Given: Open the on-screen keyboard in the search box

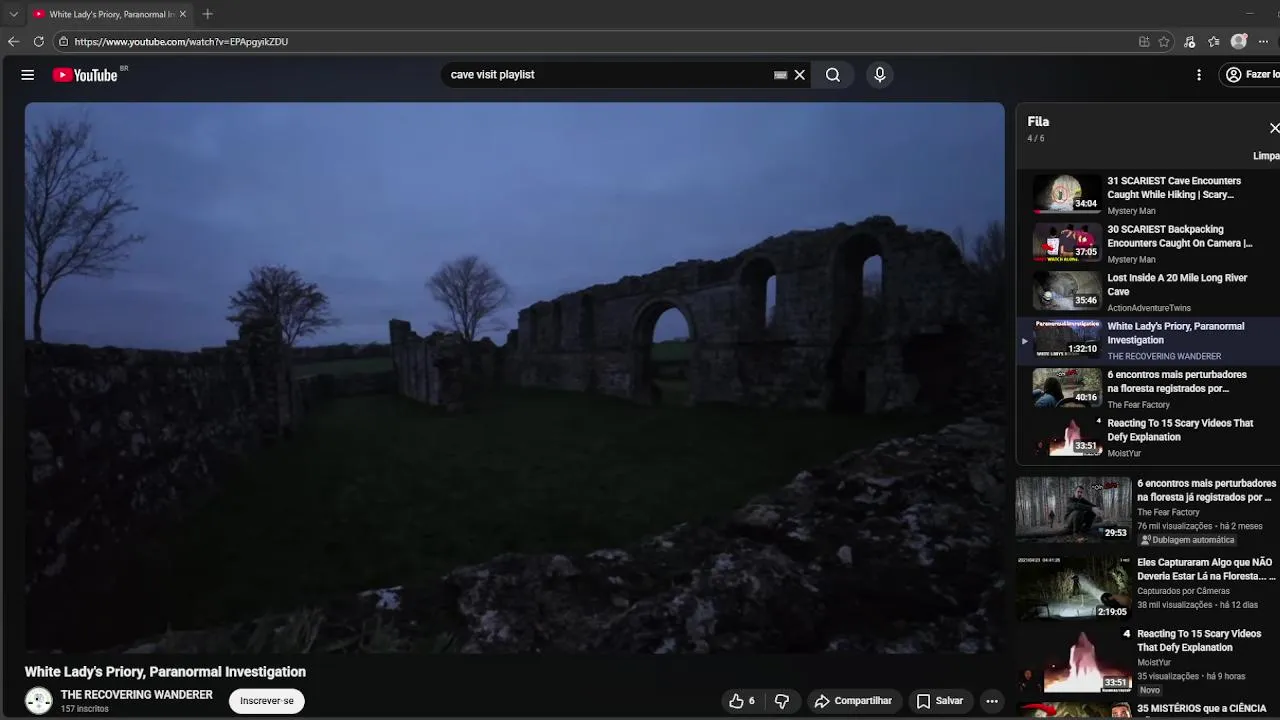Looking at the screenshot, I should (x=780, y=75).
